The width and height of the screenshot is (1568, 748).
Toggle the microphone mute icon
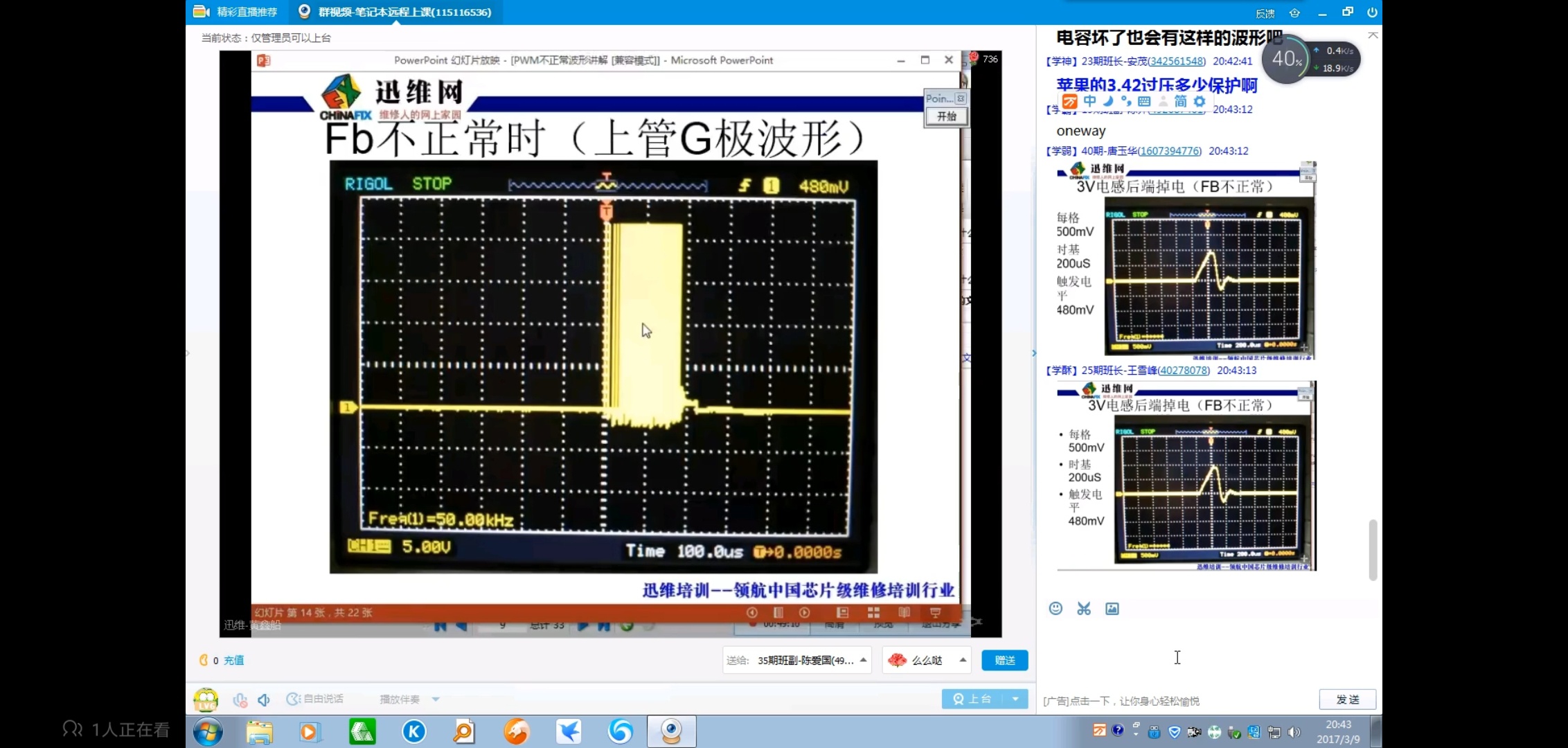240,700
